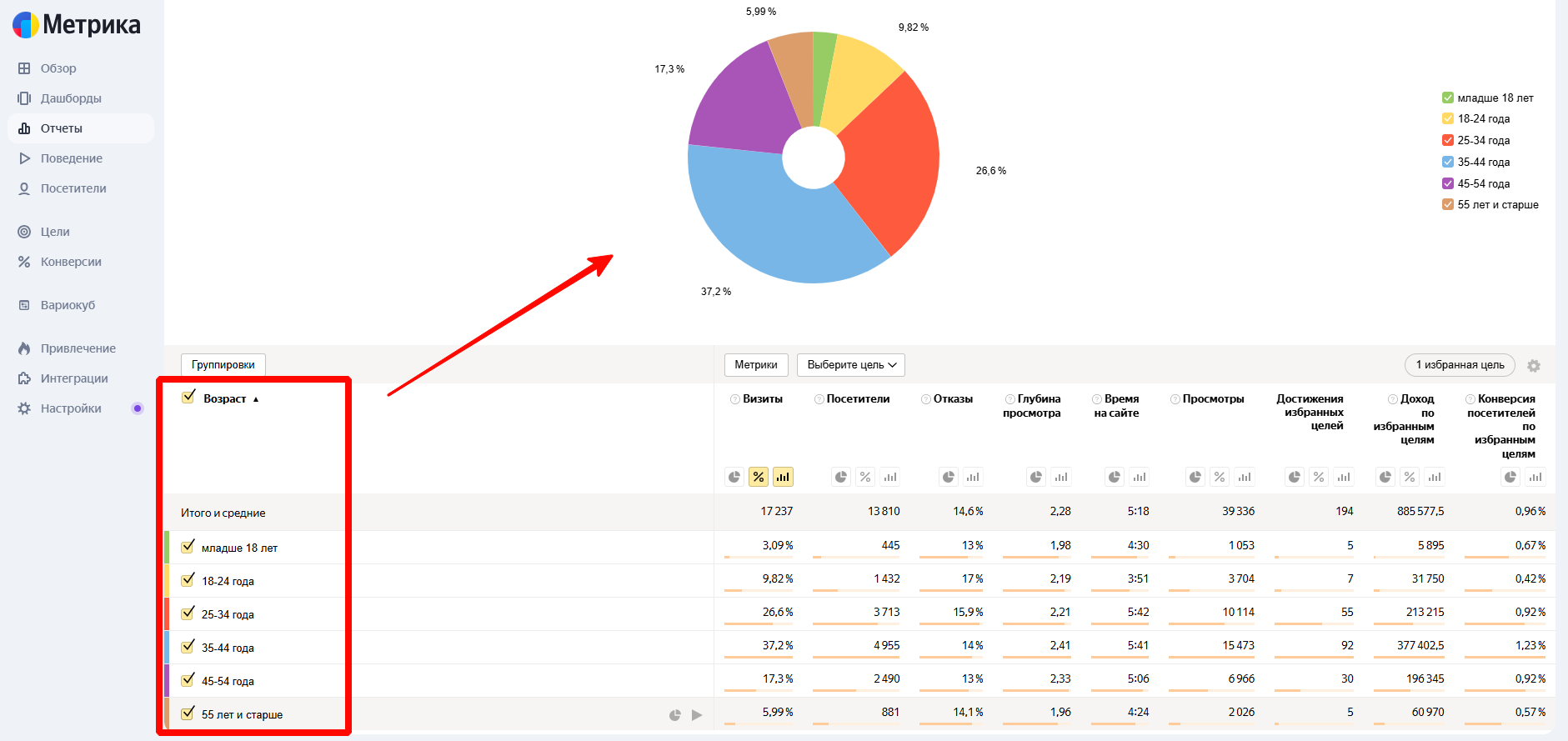Toggle 25-34 года legend checkbox
1568x741 pixels.
pos(1448,140)
